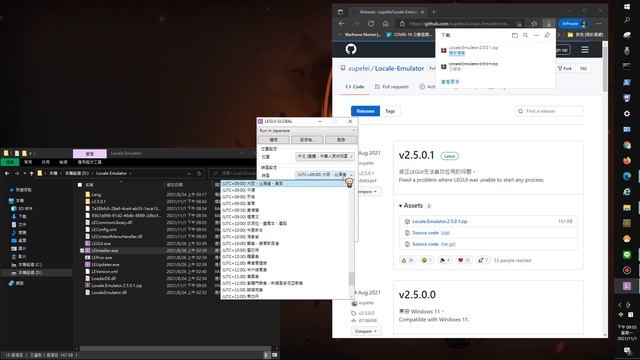Select UTC+09:00 first highlighted timezone option

click(x=284, y=184)
